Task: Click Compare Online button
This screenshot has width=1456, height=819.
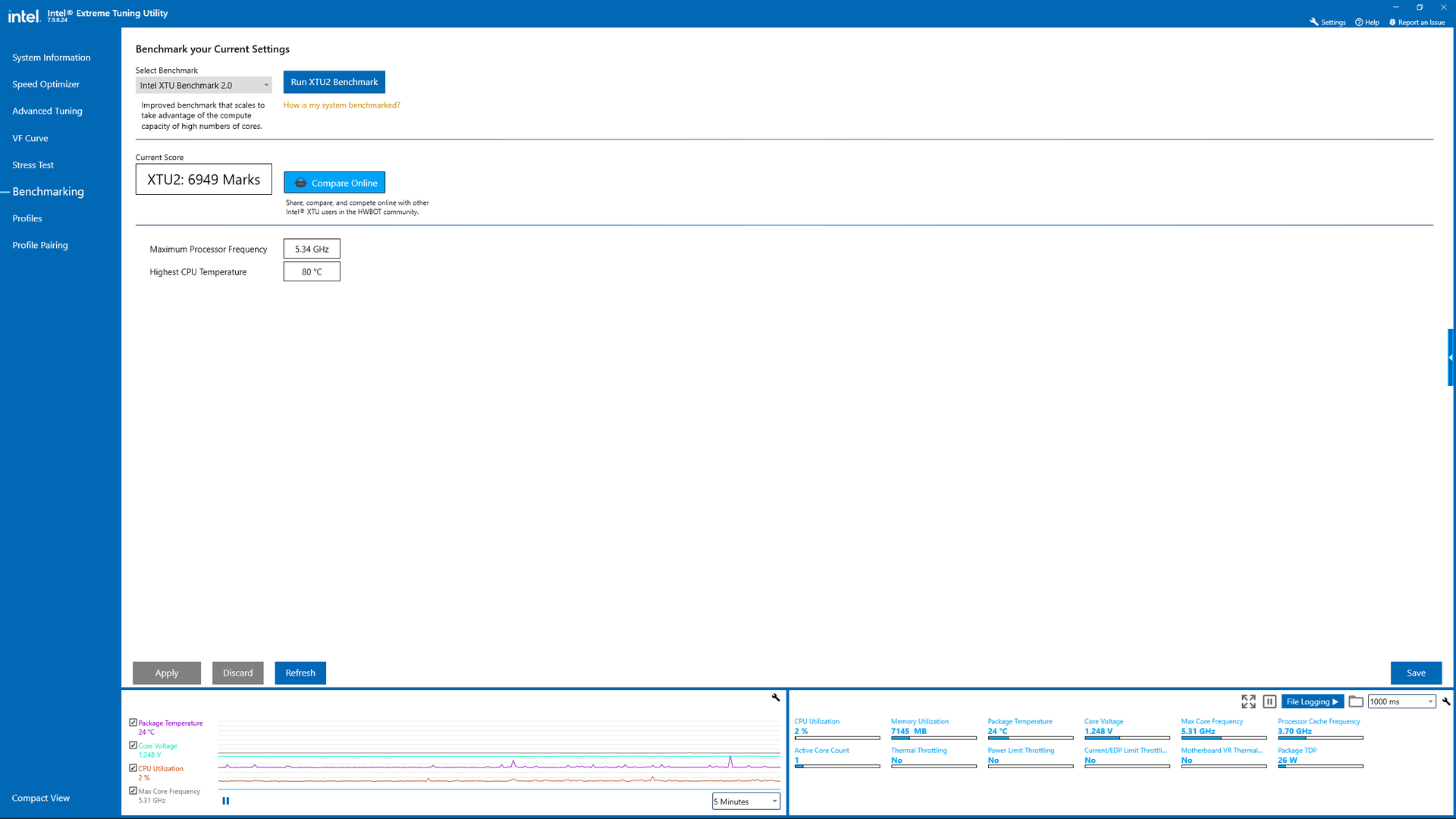Action: 334,183
